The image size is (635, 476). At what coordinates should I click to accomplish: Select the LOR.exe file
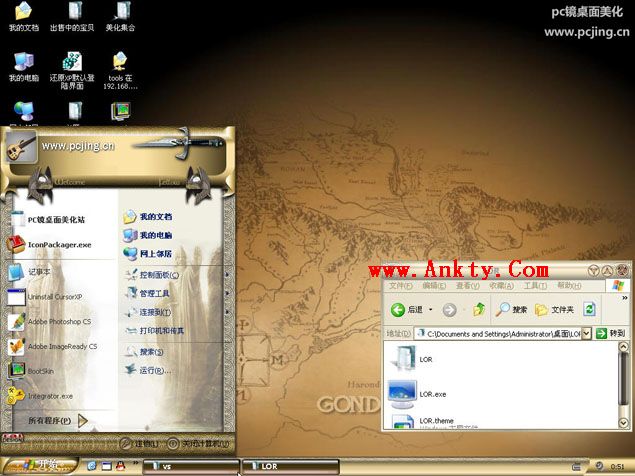(417, 394)
